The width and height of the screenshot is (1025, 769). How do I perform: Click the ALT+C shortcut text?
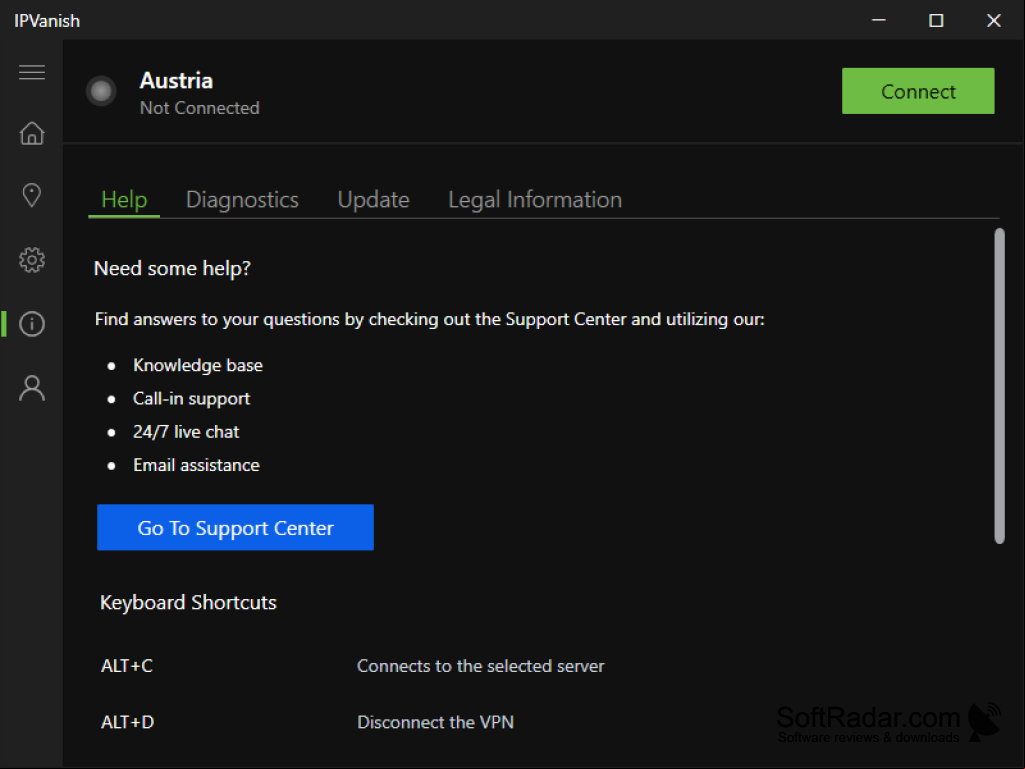[127, 666]
